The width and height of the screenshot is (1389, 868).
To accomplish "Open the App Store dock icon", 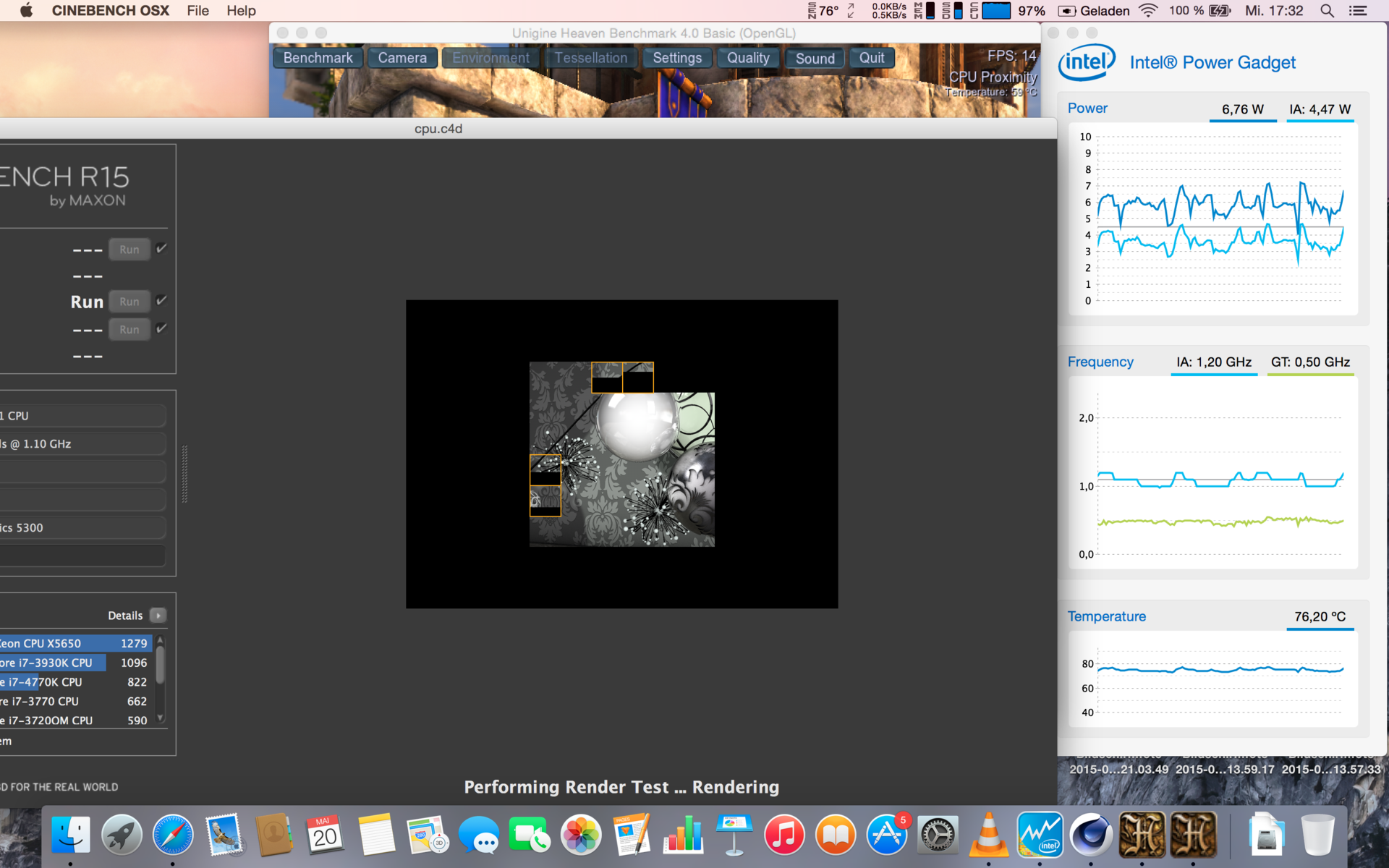I will pos(887,835).
